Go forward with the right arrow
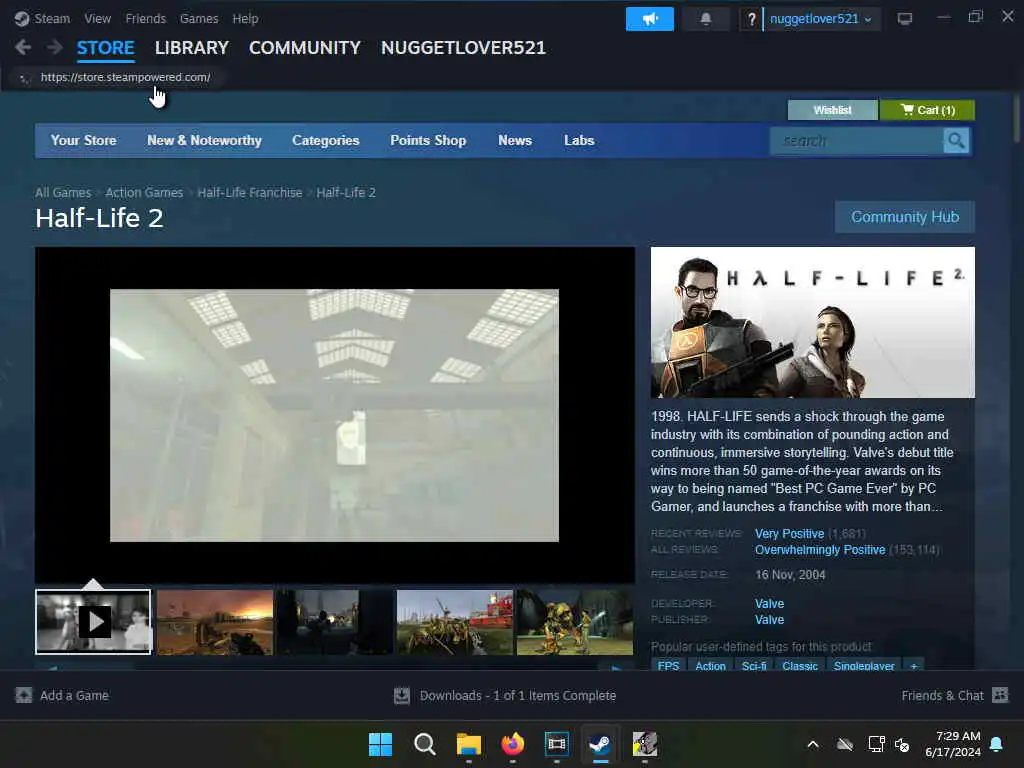 click(55, 47)
